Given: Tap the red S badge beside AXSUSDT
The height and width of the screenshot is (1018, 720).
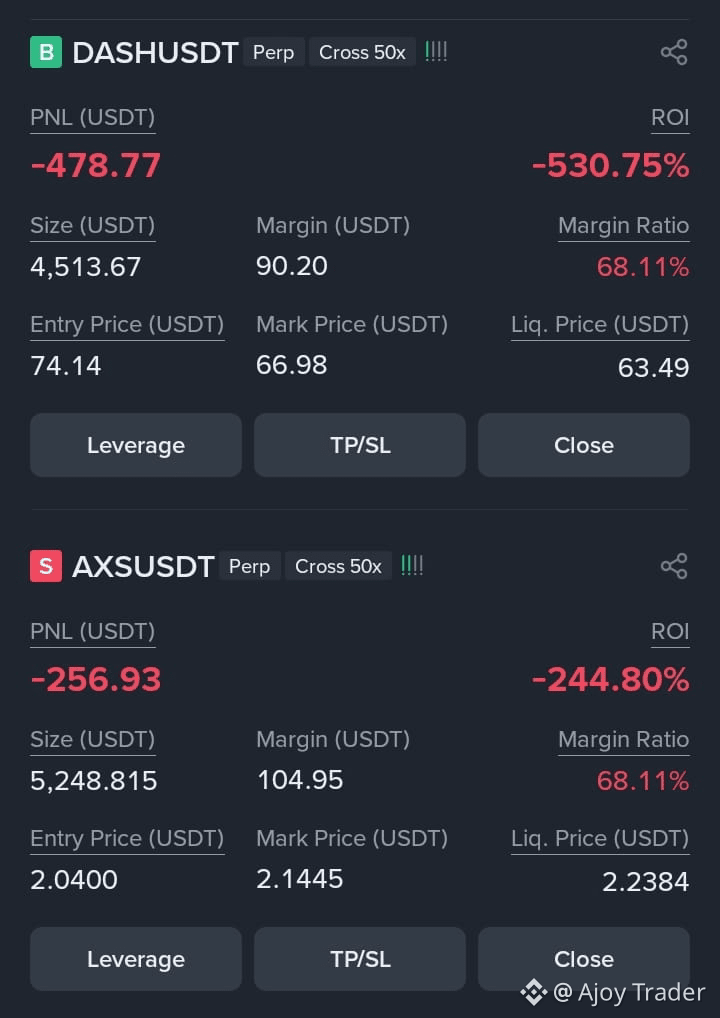Looking at the screenshot, I should [x=46, y=566].
